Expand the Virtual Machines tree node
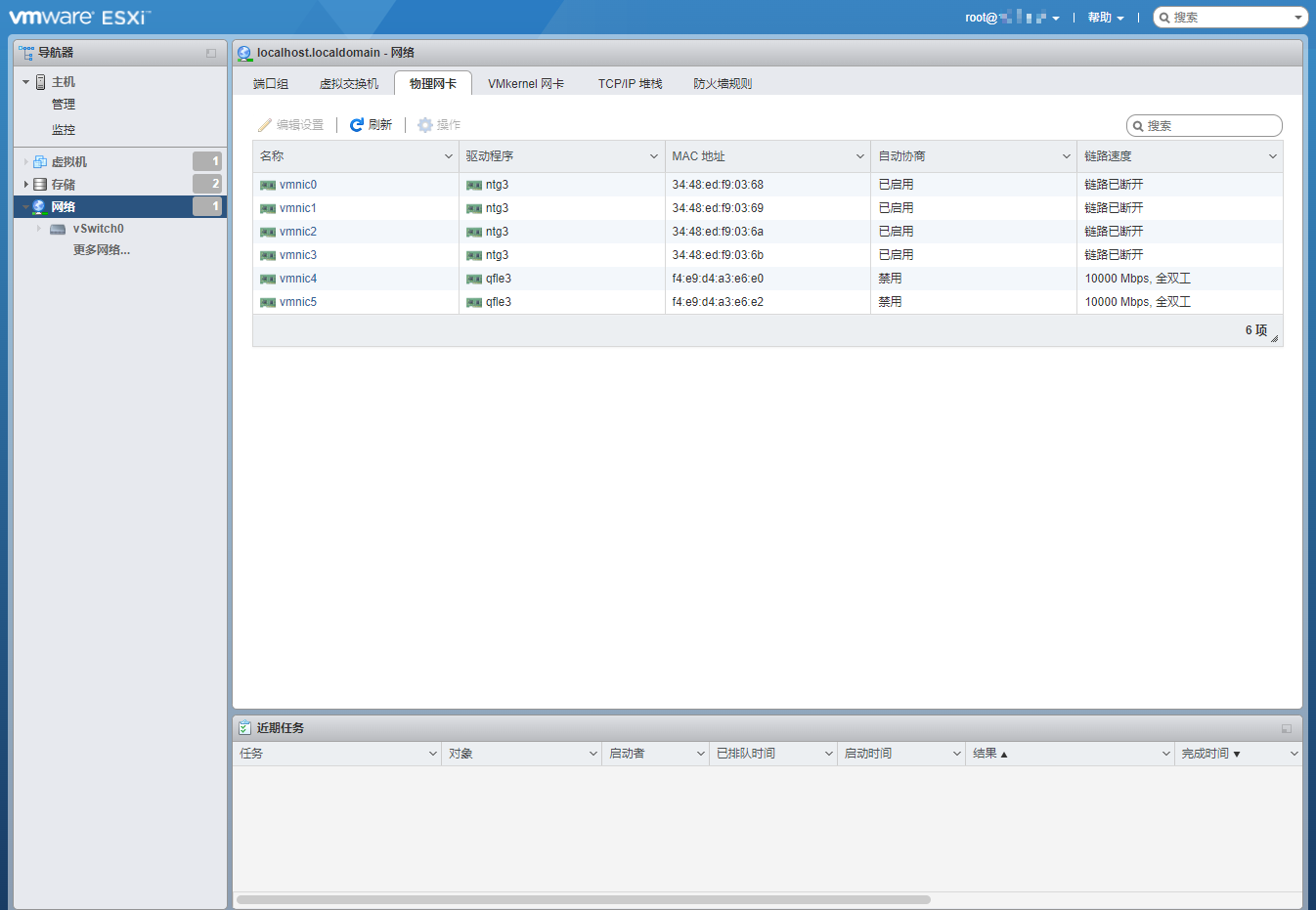Screen dimensions: 1316x910 [26, 162]
